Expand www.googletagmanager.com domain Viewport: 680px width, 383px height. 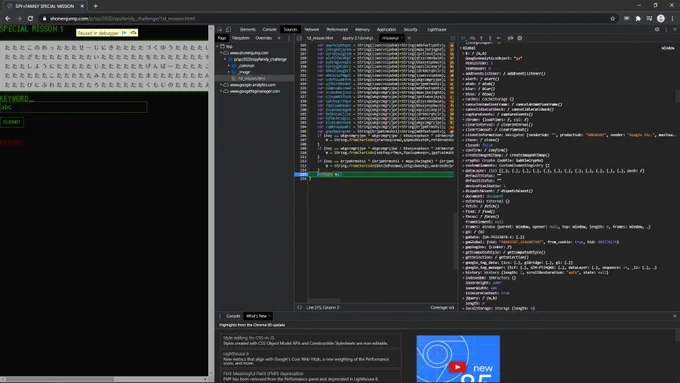pos(221,91)
